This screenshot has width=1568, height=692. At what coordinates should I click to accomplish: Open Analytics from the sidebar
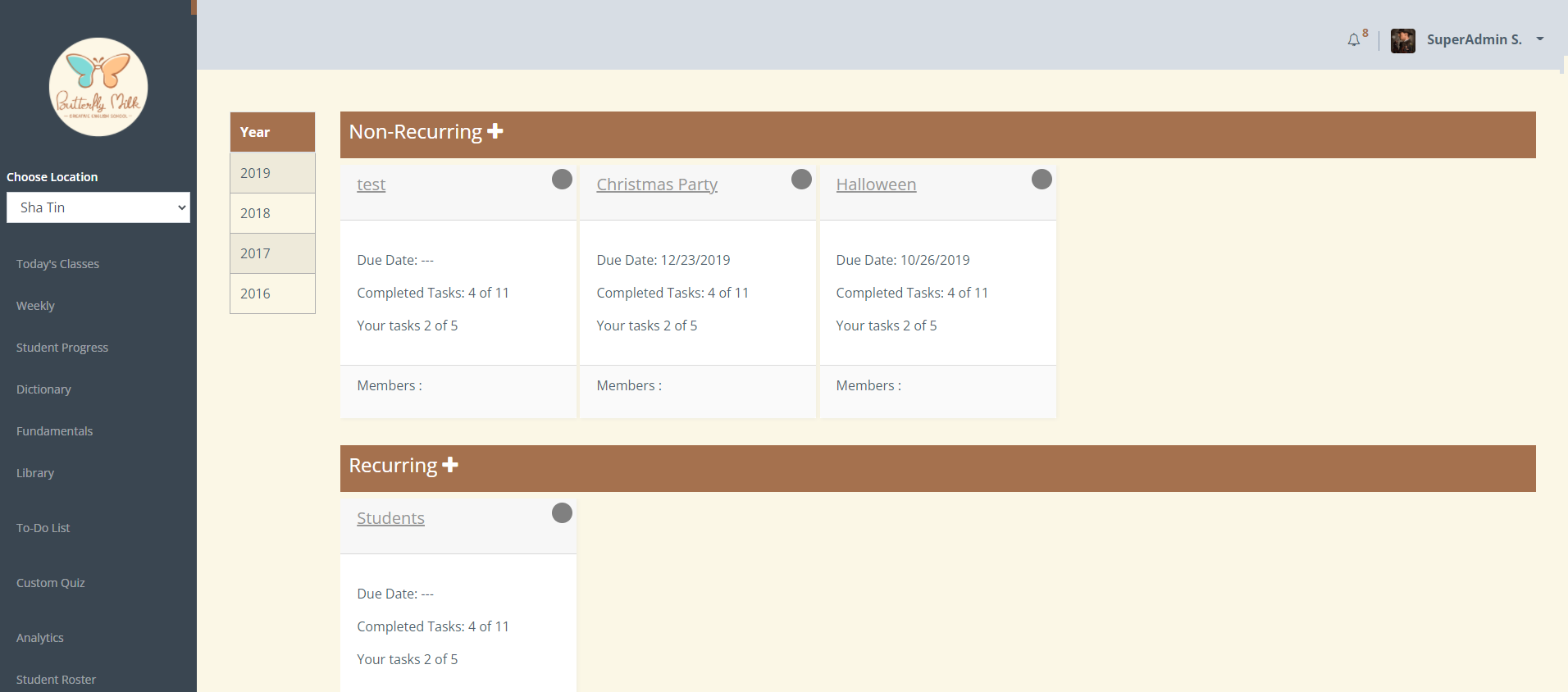40,638
